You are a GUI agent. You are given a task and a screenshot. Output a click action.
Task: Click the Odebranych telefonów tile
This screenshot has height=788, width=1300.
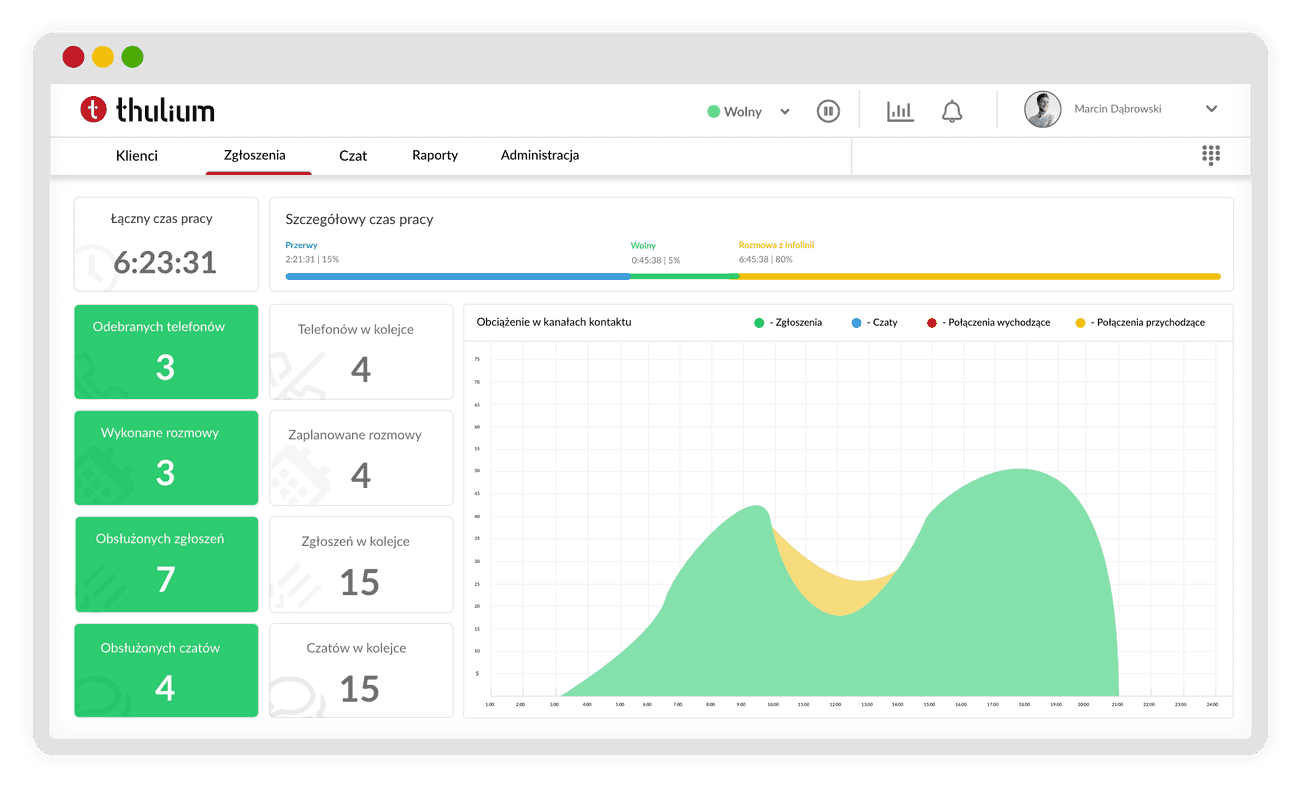166,352
